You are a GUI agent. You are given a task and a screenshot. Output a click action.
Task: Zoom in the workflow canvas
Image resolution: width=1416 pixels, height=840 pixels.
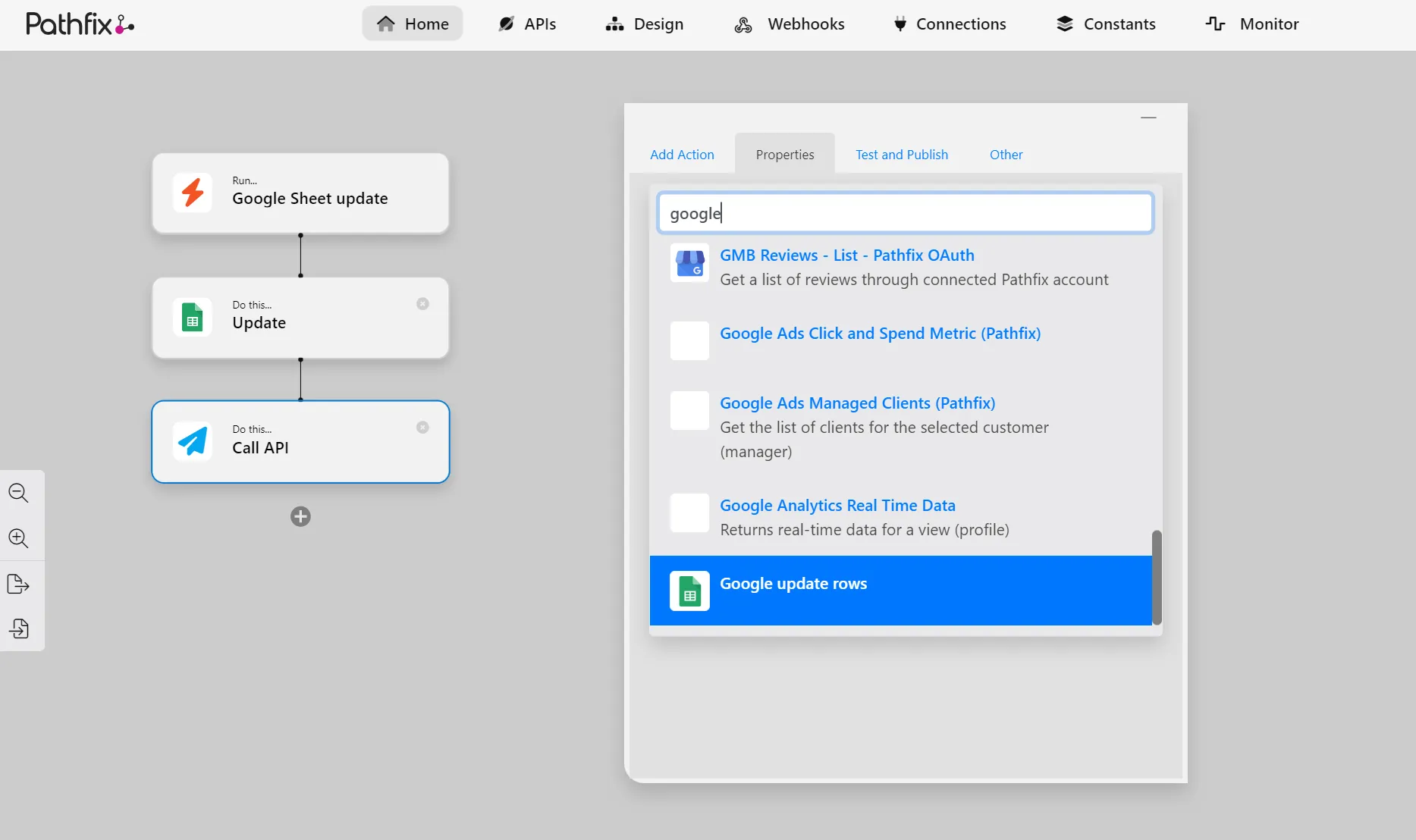pyautogui.click(x=19, y=538)
